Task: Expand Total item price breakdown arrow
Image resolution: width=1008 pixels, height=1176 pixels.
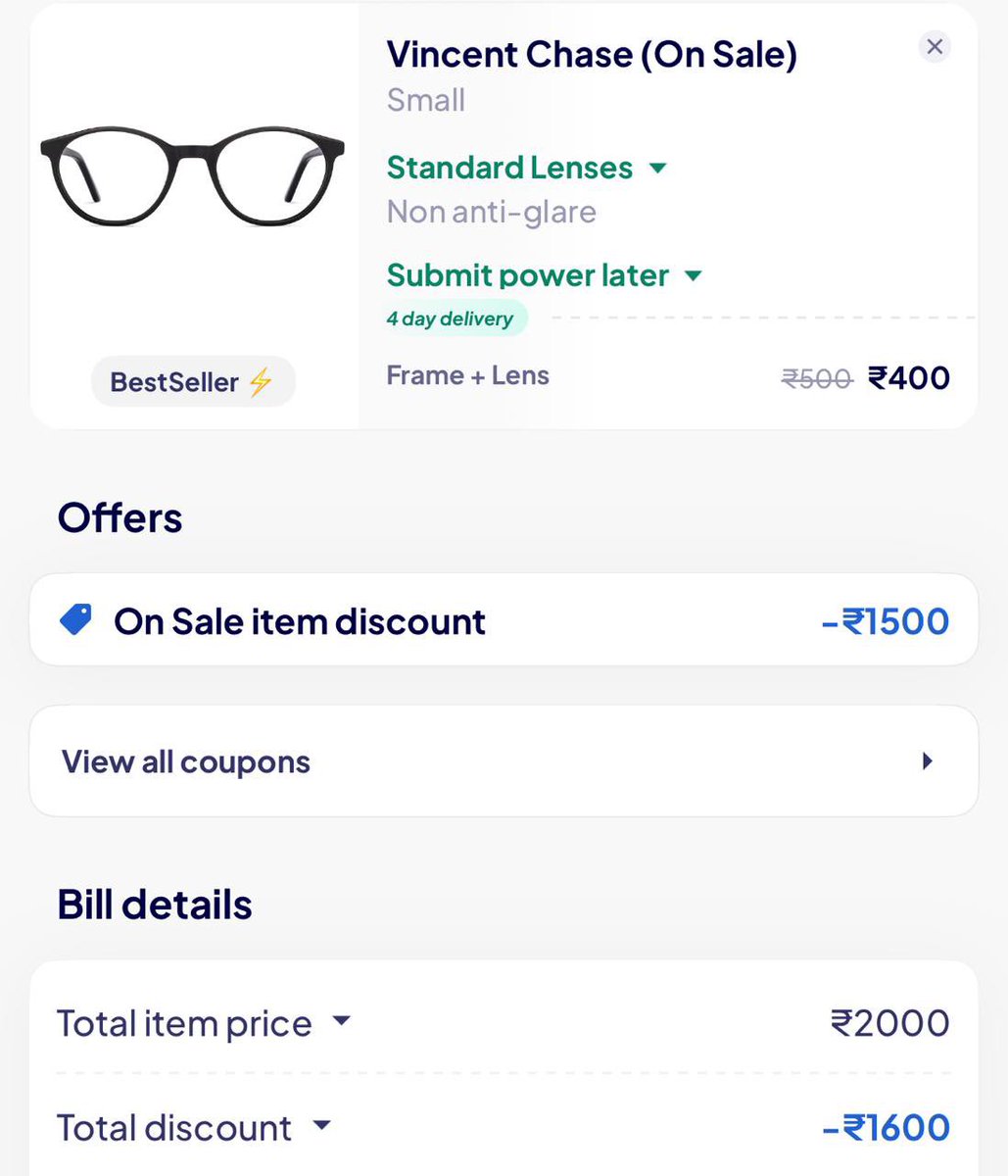Action: coord(341,1021)
